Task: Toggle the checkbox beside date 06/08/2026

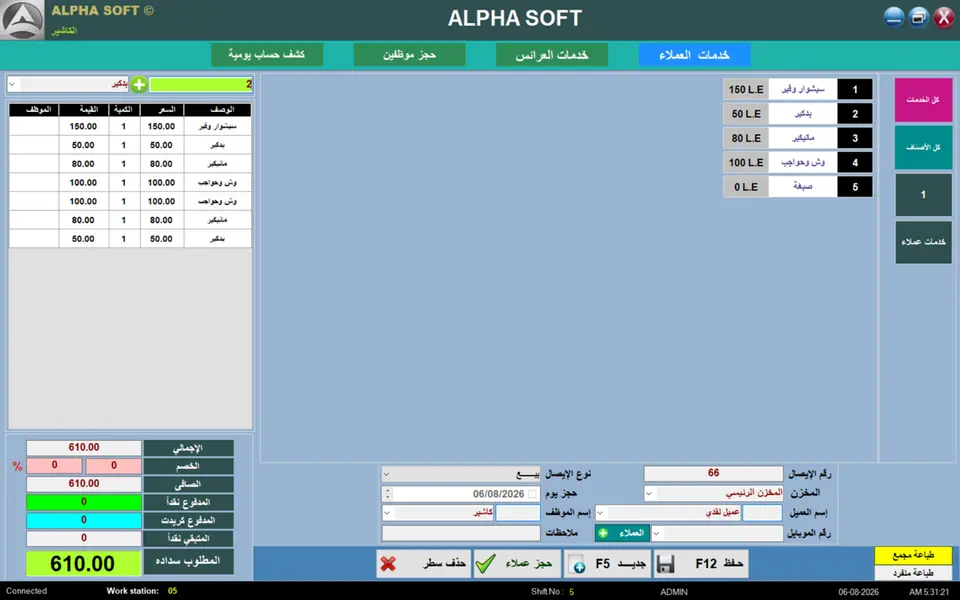Action: click(532, 493)
